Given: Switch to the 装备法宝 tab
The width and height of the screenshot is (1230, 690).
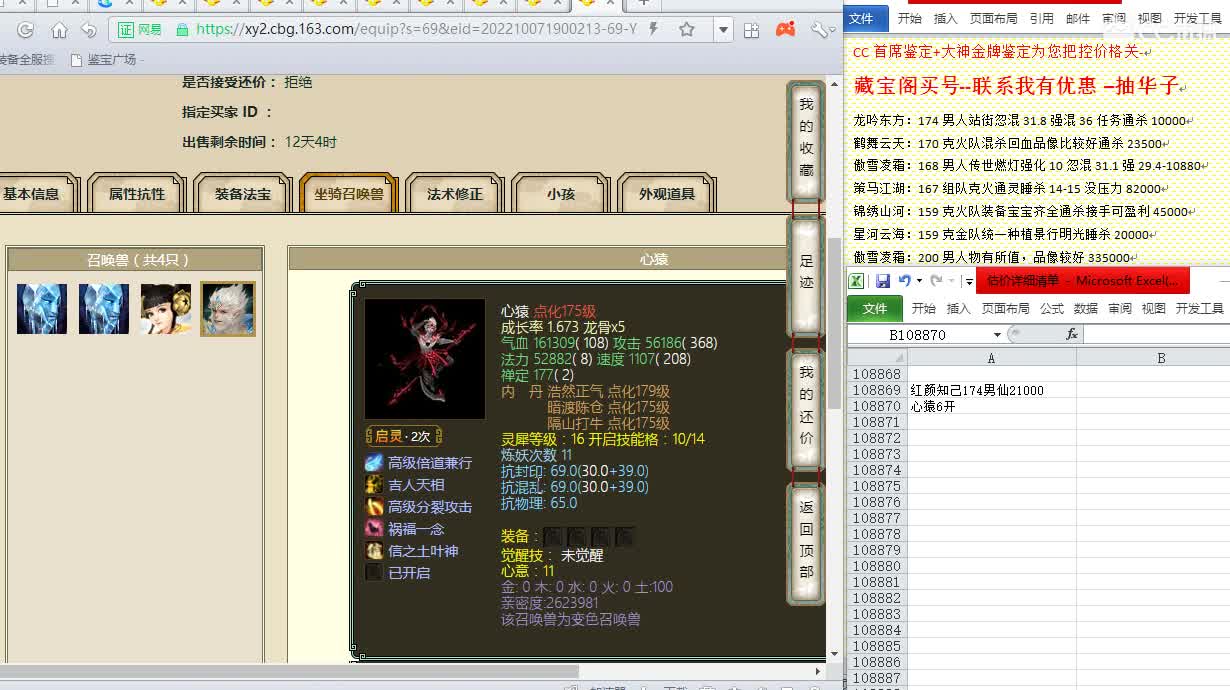Looking at the screenshot, I should point(243,194).
